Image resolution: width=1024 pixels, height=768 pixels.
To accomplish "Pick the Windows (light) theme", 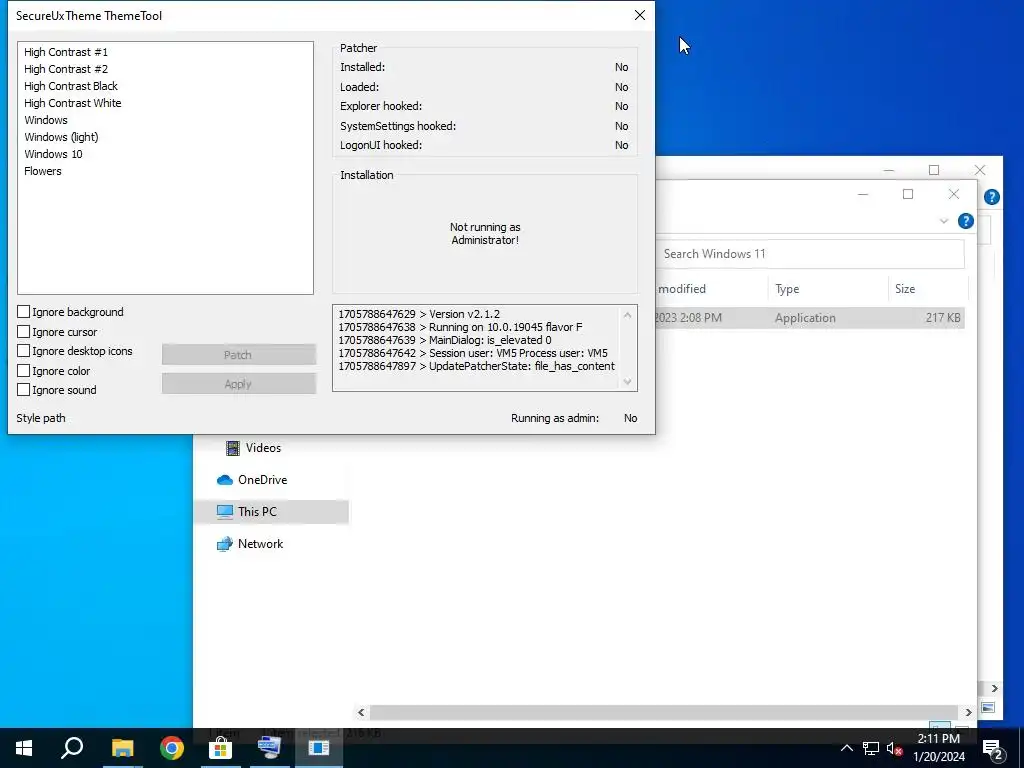I will click(61, 137).
